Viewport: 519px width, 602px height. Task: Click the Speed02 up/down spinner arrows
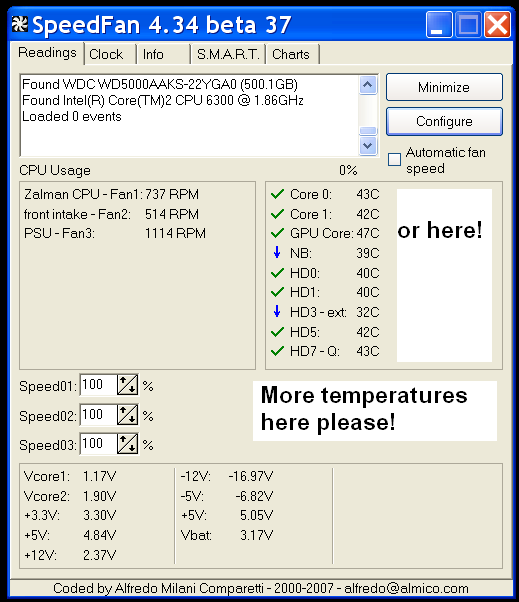pos(127,415)
